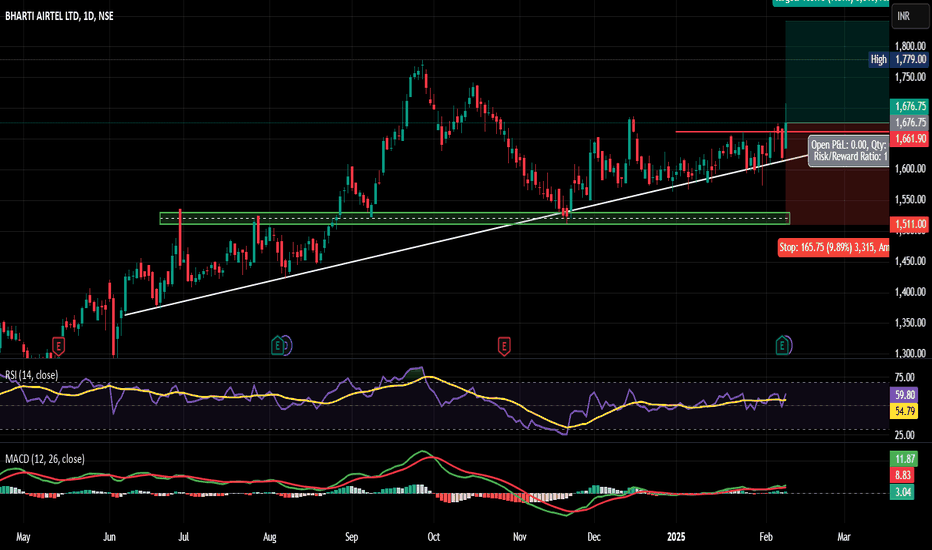932x550 pixels.
Task: Click the RSI (14, close) indicator legend
Action: 32,375
